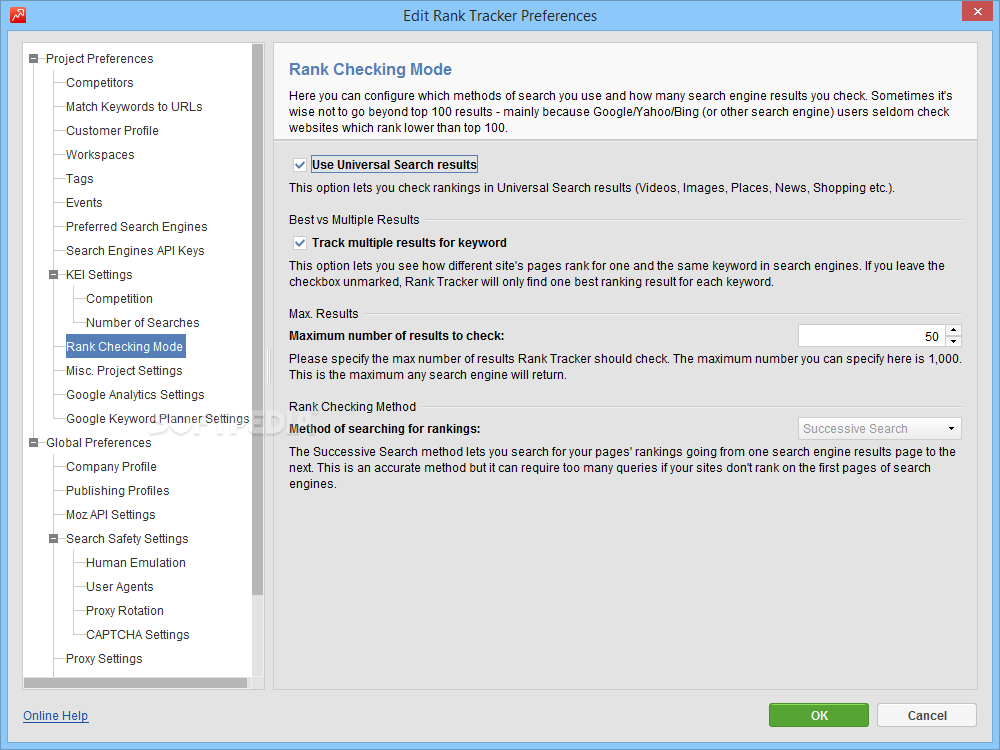The image size is (1000, 750).
Task: Collapse the Search Safety Settings node
Action: click(54, 539)
